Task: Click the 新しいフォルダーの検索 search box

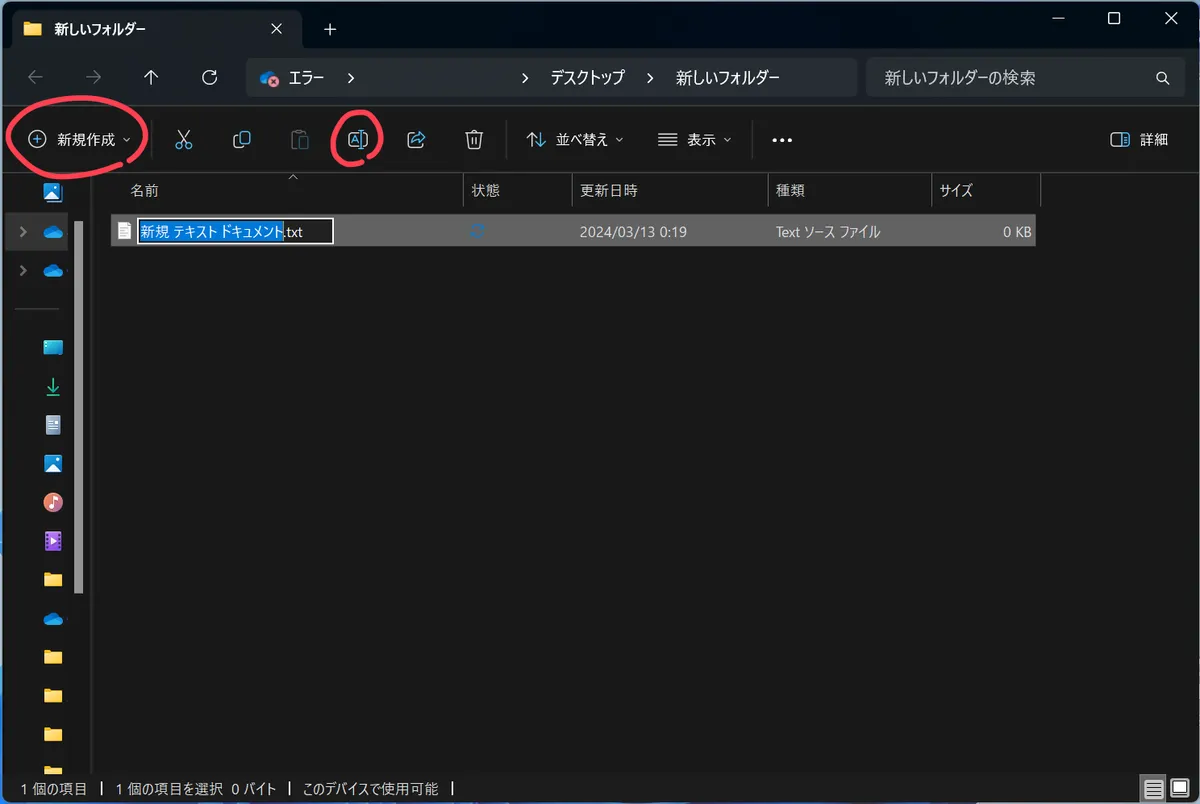Action: coord(1015,78)
